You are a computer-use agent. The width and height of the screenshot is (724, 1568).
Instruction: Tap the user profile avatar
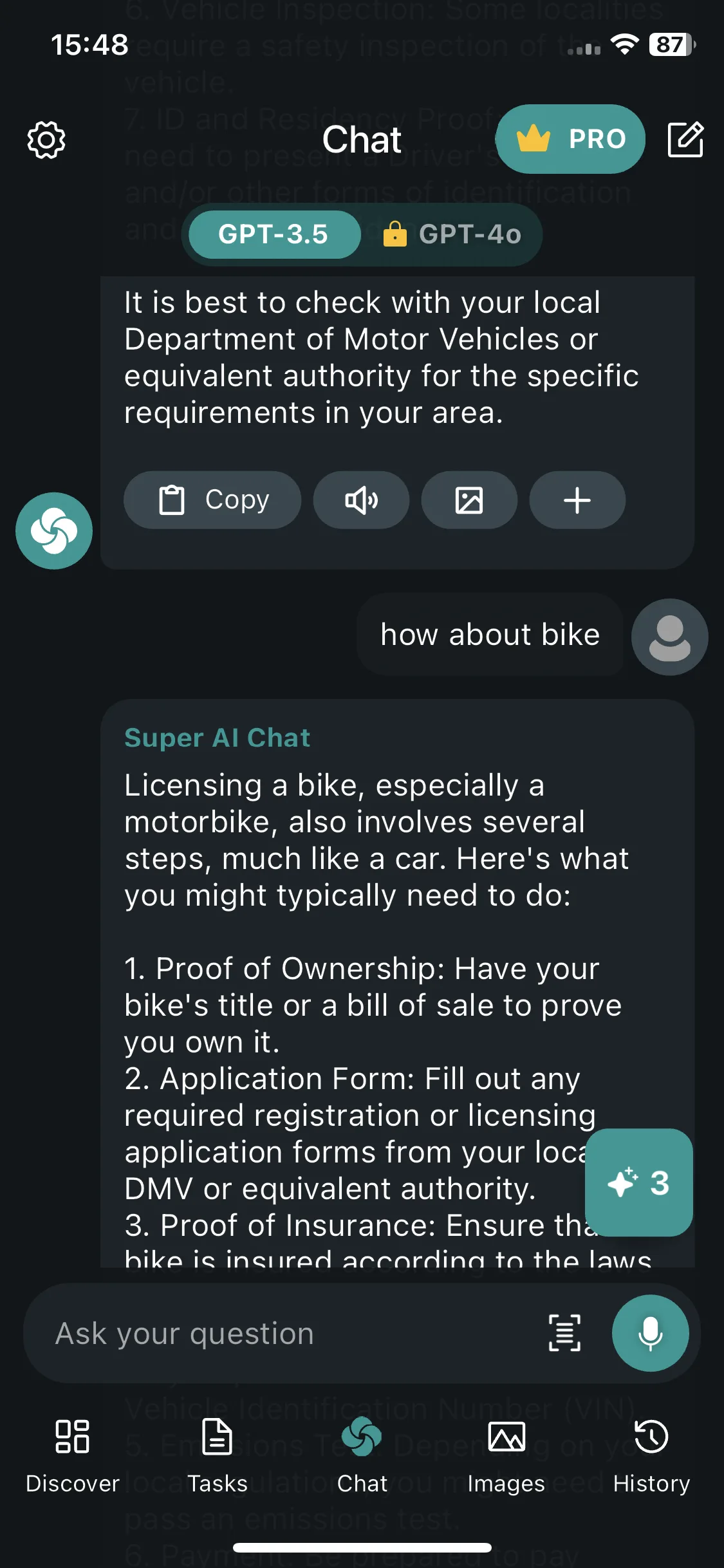(x=669, y=637)
